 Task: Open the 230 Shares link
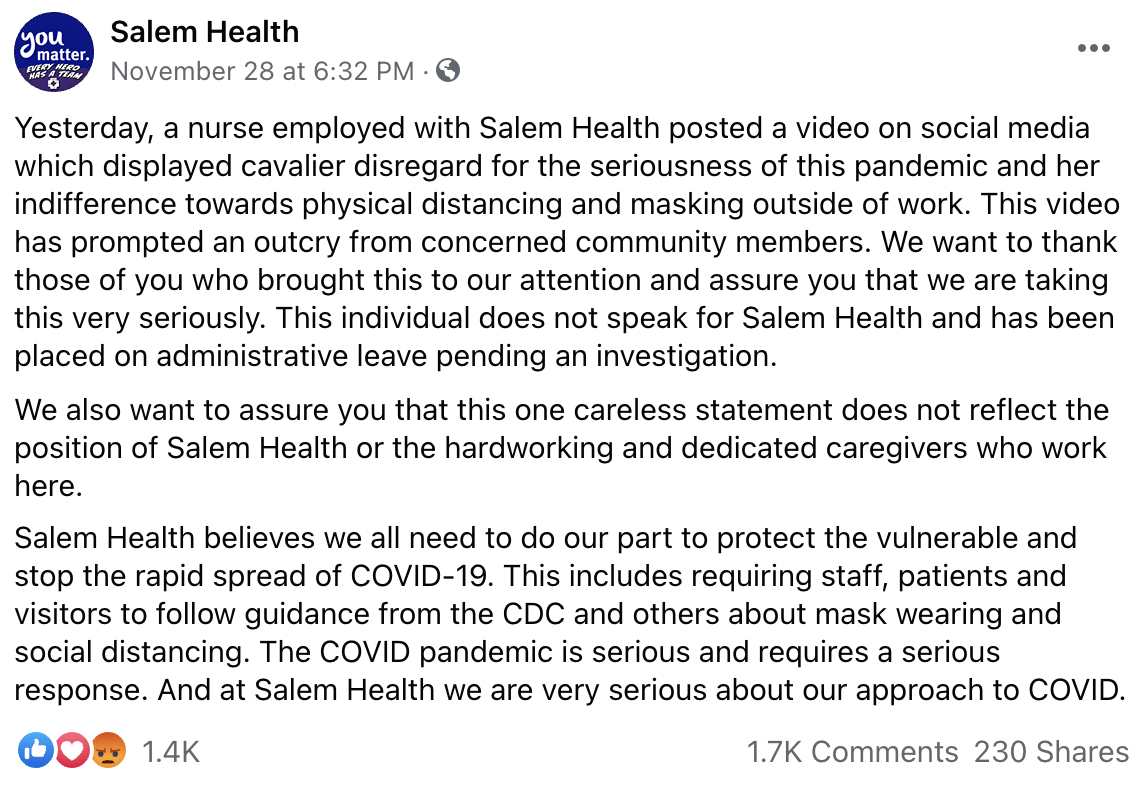tap(1051, 752)
